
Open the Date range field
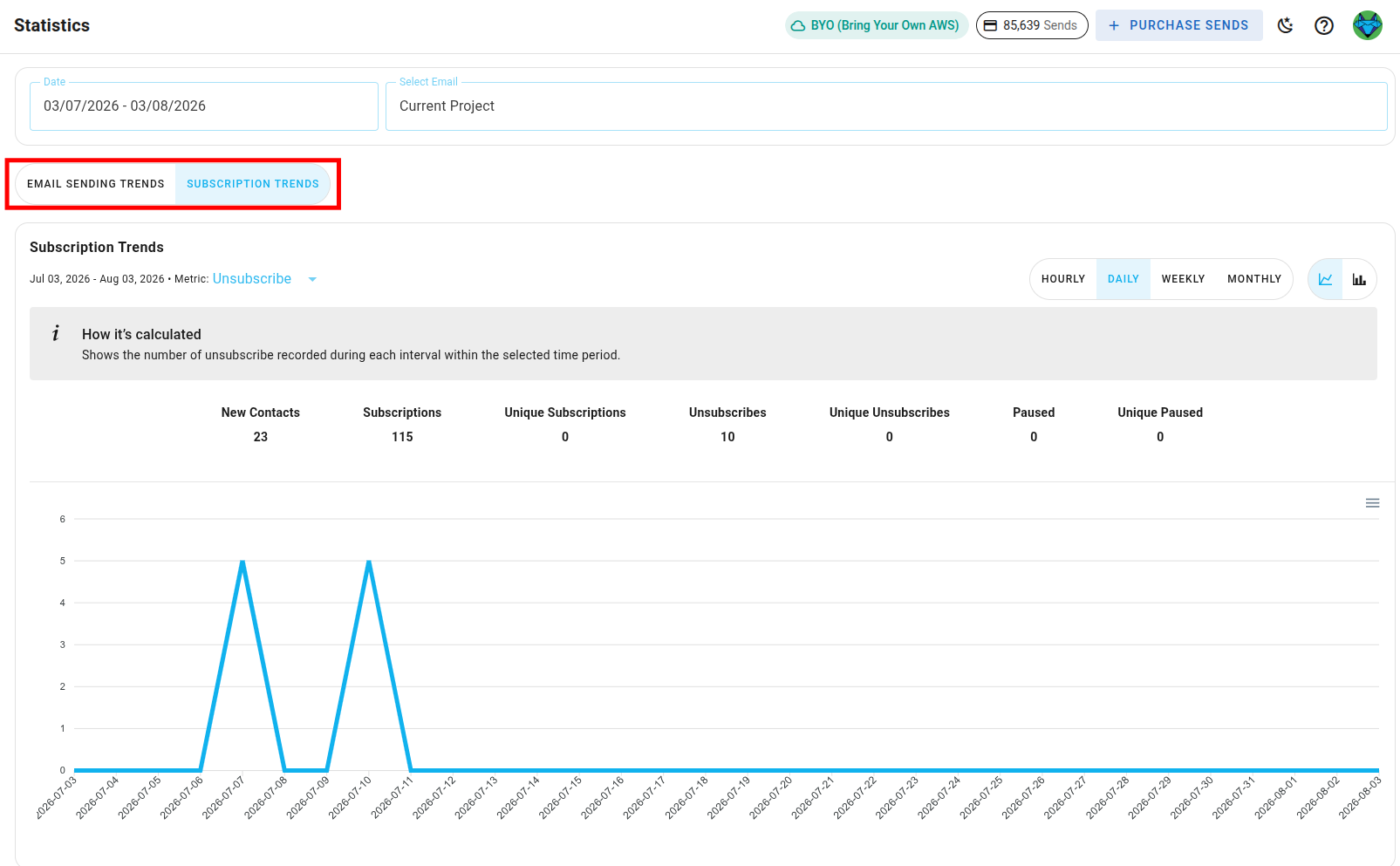click(x=204, y=106)
